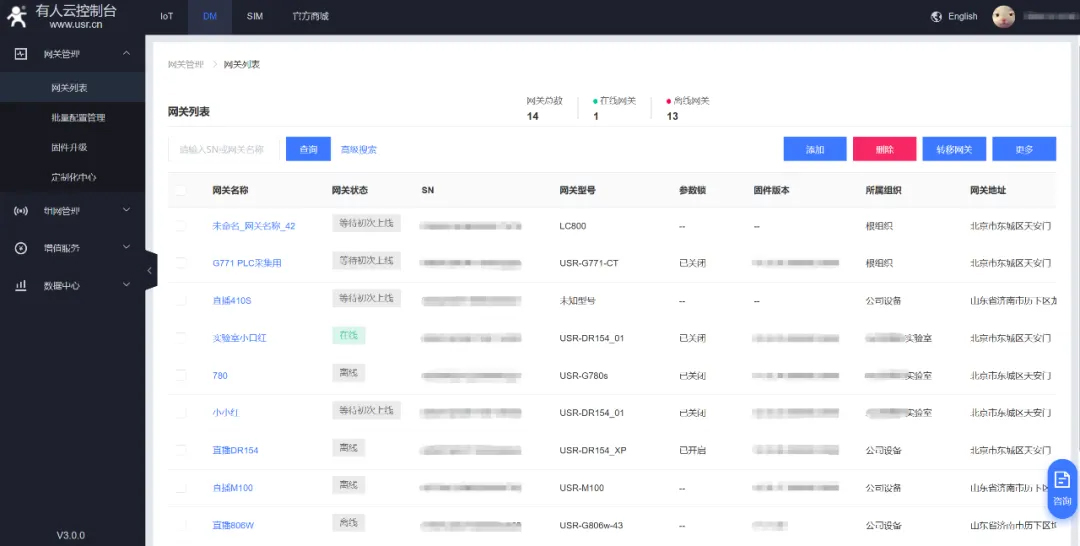Tick the select-all checkbox in table header
This screenshot has width=1080, height=546.
(181, 190)
